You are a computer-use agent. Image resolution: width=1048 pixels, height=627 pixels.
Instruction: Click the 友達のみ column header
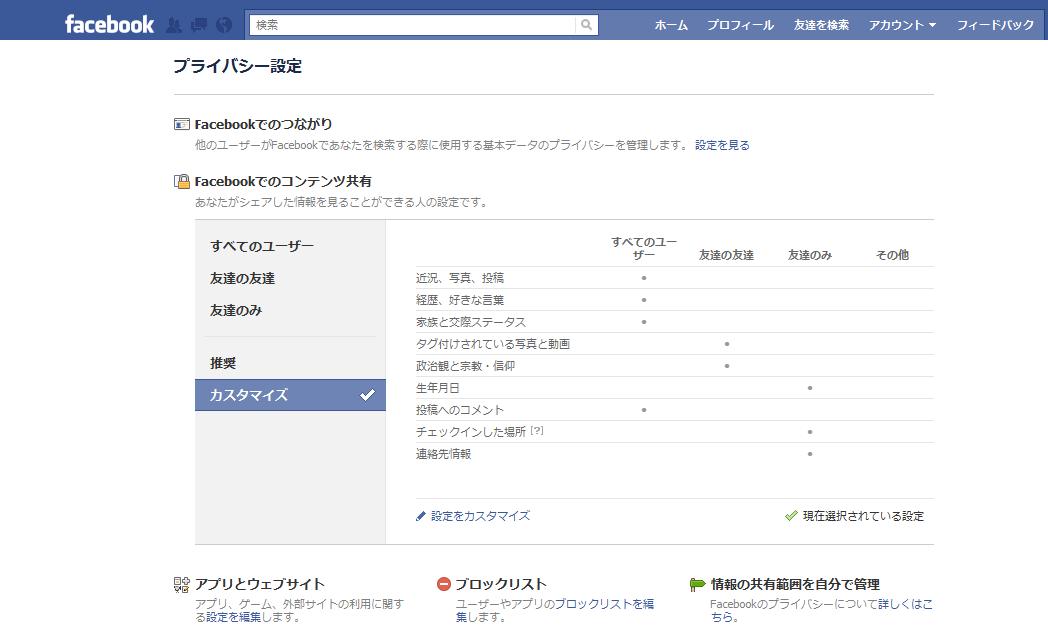click(810, 255)
